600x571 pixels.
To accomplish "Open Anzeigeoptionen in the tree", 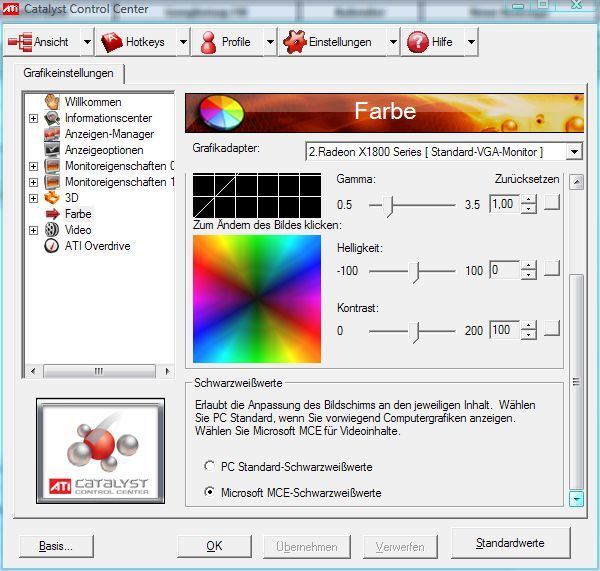I will (x=104, y=150).
